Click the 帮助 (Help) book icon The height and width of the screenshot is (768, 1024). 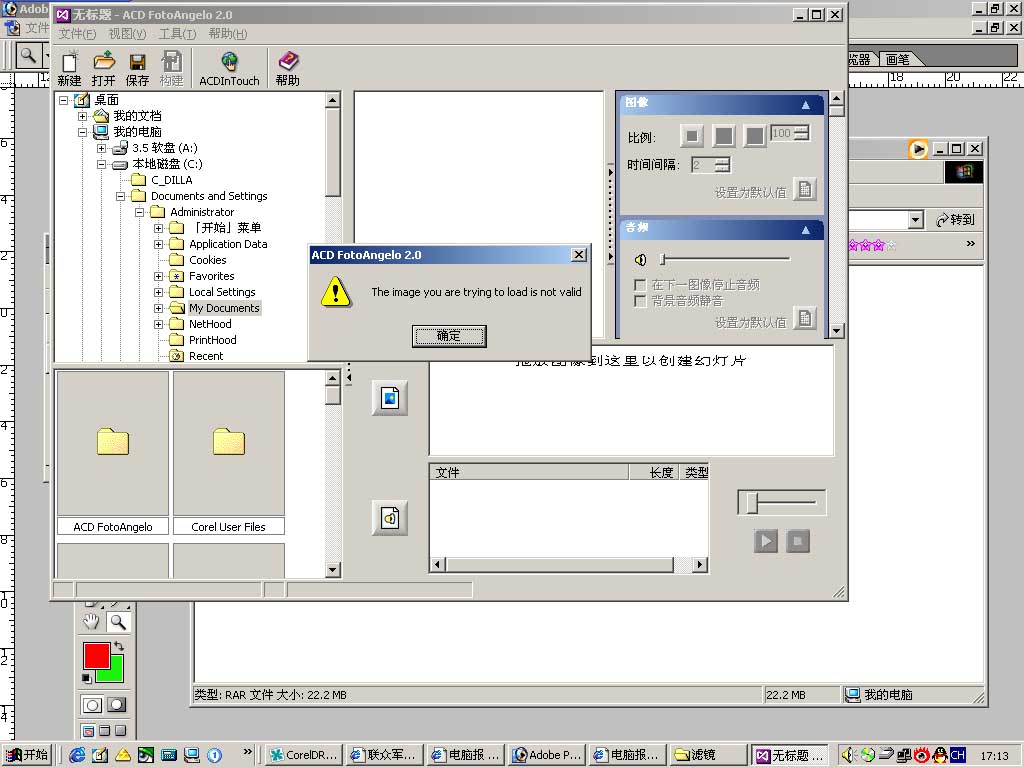point(287,68)
